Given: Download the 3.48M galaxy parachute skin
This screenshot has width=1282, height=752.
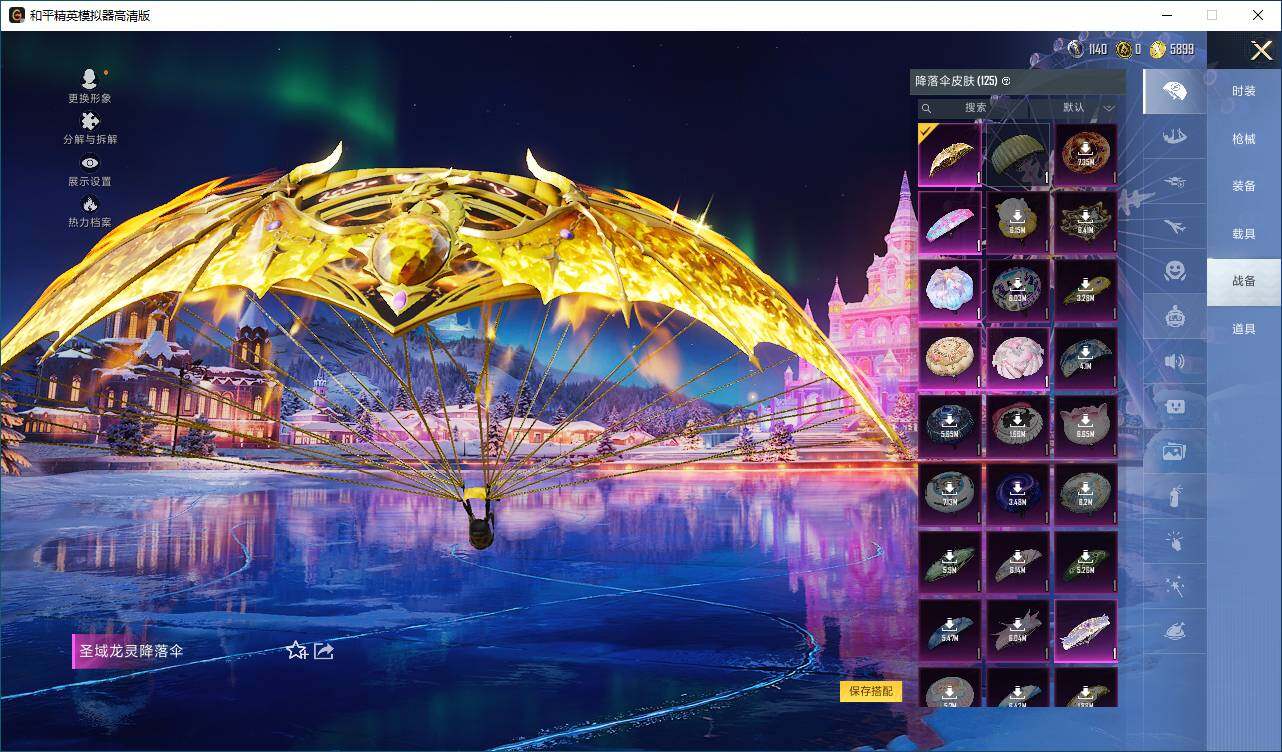Looking at the screenshot, I should coord(1018,495).
